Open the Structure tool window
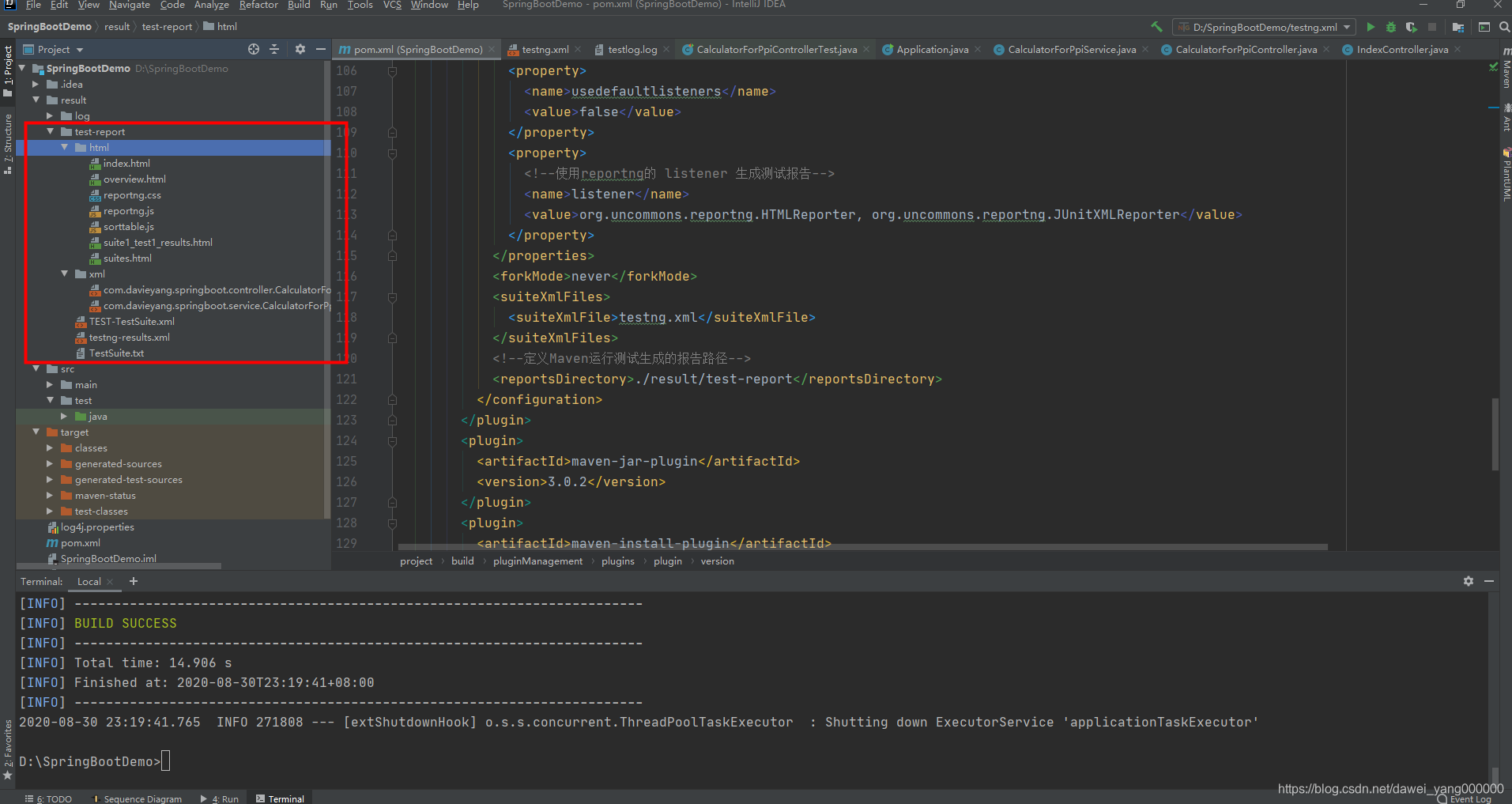Image resolution: width=1512 pixels, height=804 pixels. click(x=8, y=143)
